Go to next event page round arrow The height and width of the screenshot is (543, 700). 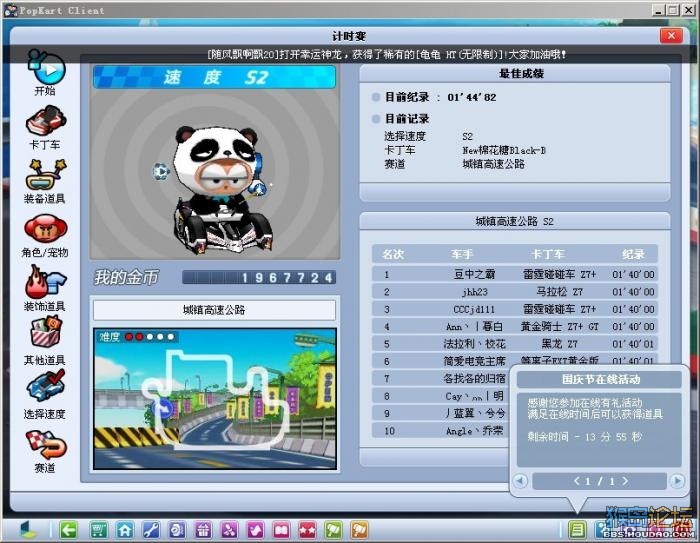[x=677, y=481]
